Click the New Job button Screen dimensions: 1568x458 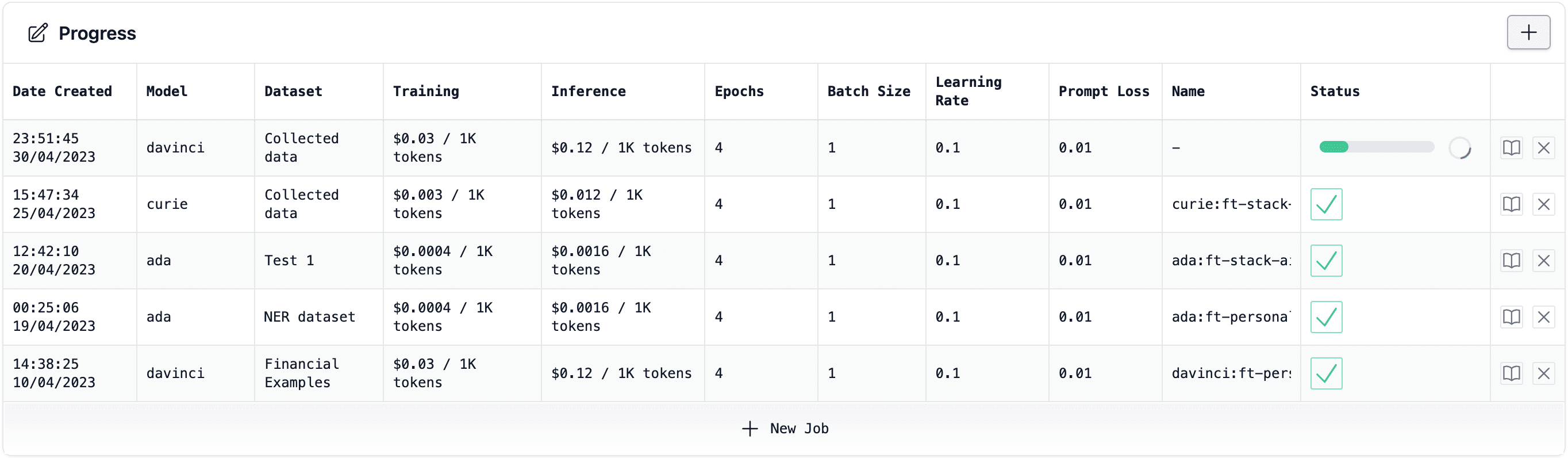click(x=785, y=429)
